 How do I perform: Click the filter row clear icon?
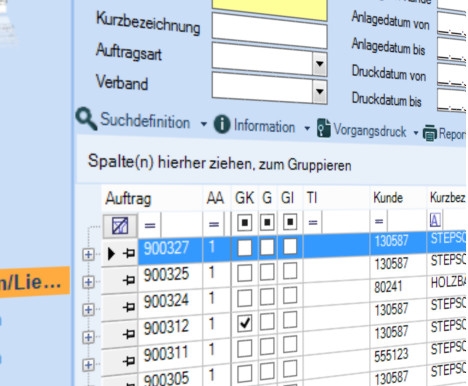click(119, 225)
